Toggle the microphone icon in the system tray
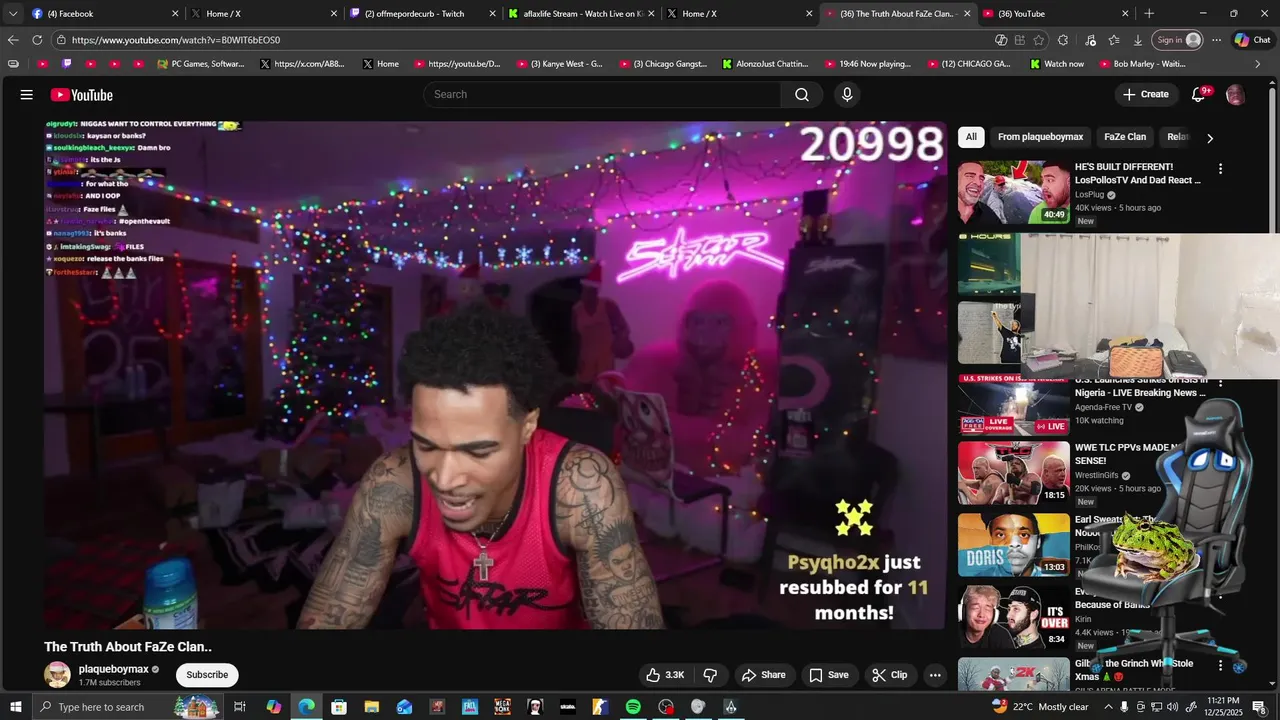 [1124, 707]
